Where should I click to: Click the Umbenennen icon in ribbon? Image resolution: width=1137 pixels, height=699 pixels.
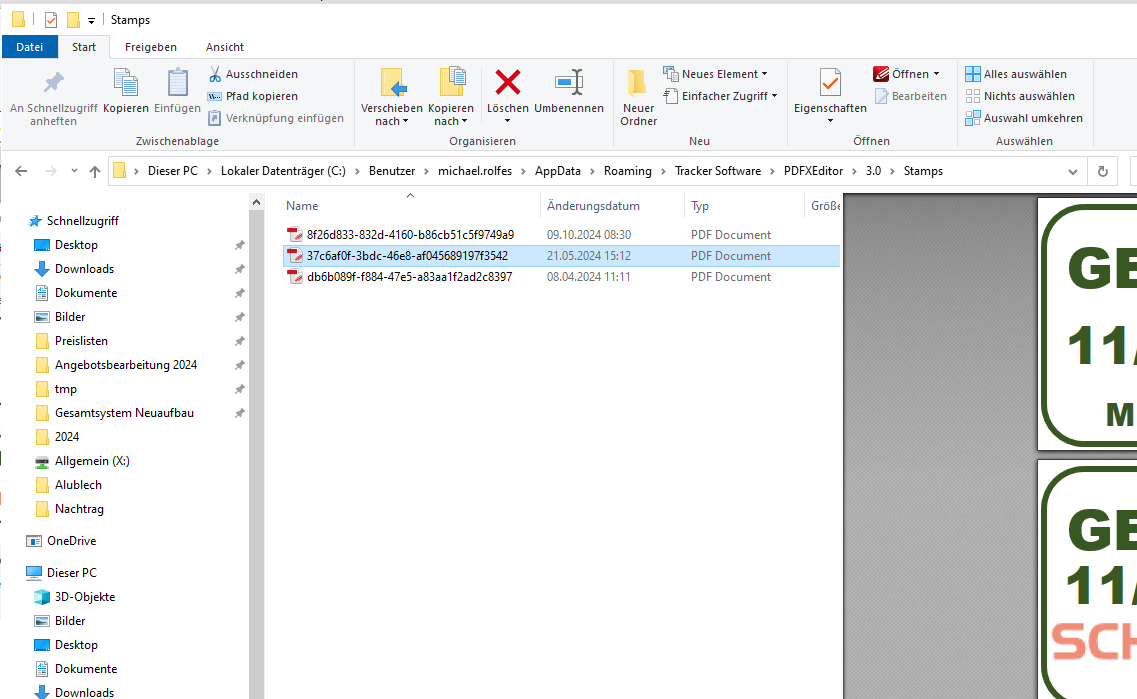pyautogui.click(x=568, y=83)
